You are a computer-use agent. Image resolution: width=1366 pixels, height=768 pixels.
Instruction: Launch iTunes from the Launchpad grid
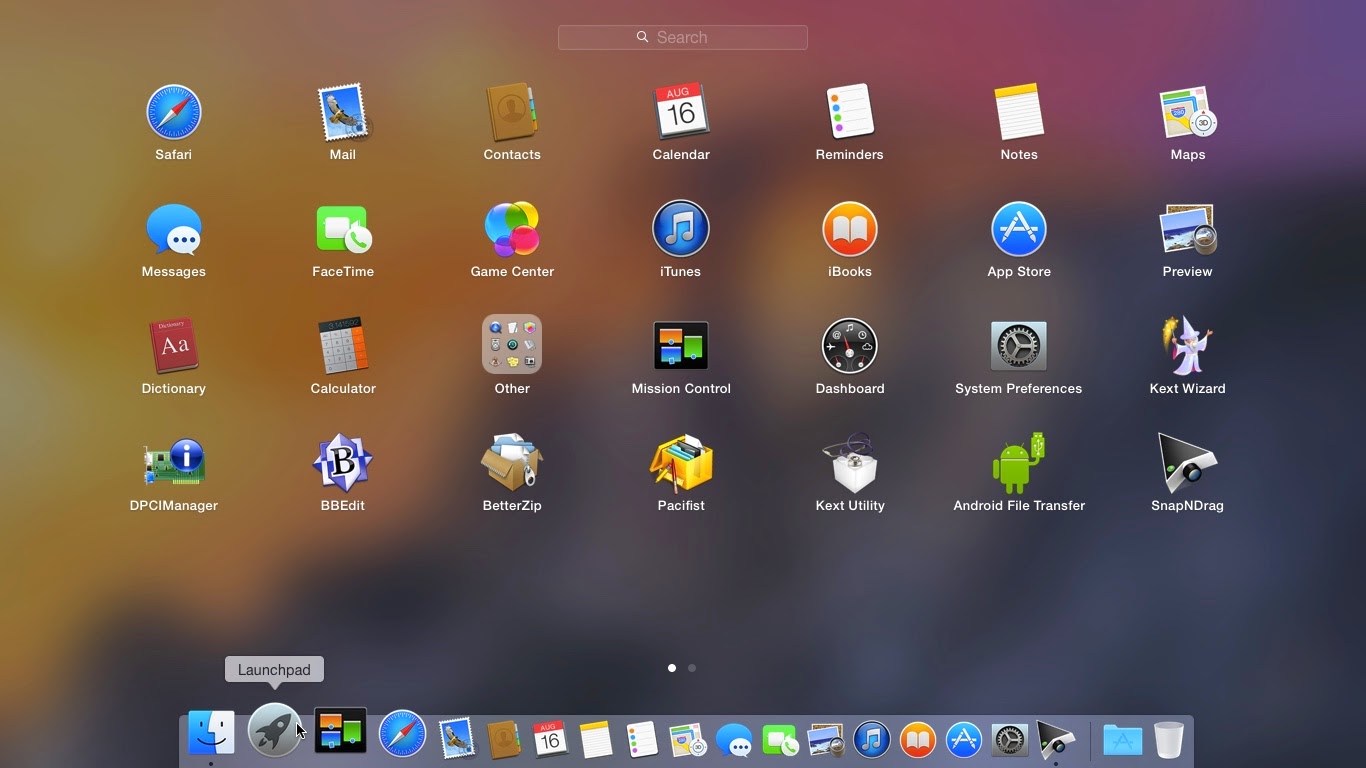pos(681,229)
